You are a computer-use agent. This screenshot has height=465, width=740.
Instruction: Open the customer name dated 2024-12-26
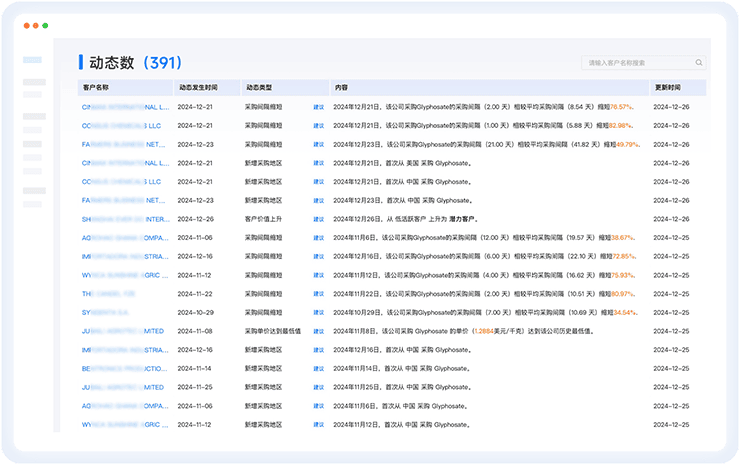coord(125,219)
